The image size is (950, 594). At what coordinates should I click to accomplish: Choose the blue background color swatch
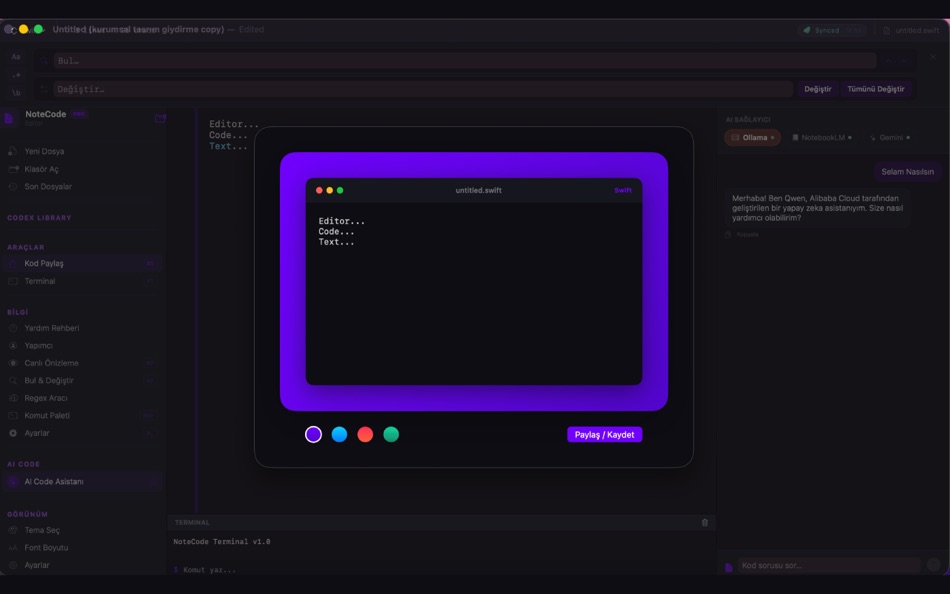click(x=339, y=435)
